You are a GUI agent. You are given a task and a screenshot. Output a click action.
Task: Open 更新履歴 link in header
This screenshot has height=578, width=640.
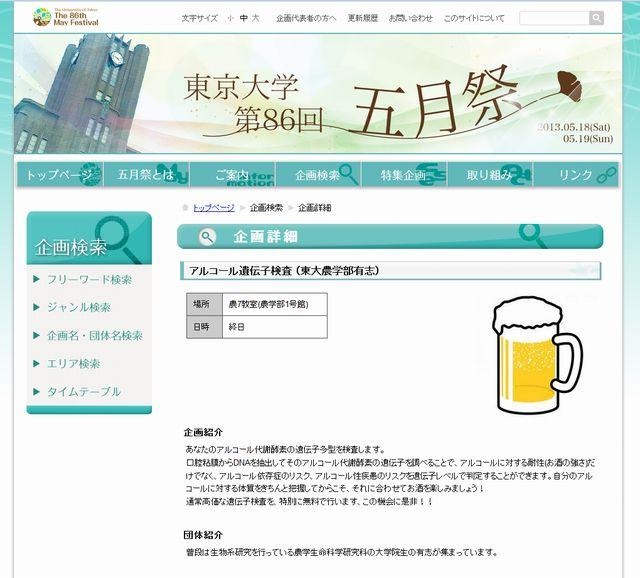pos(363,18)
